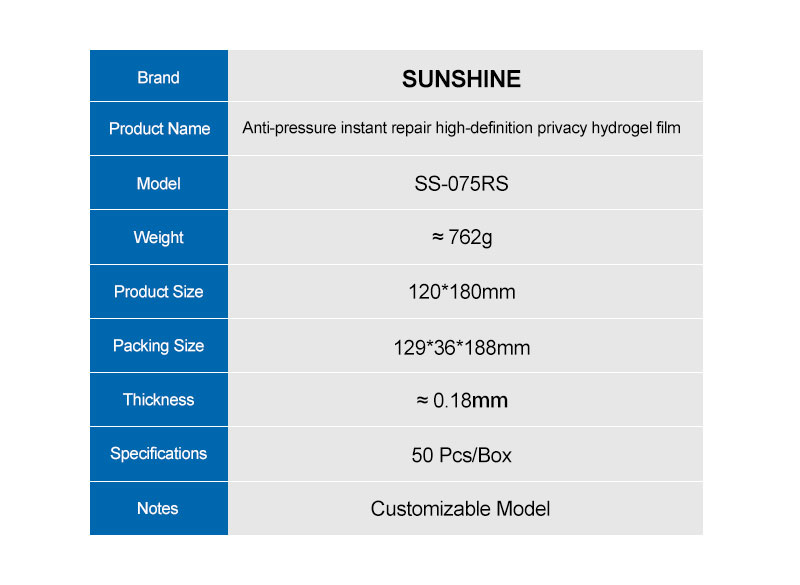This screenshot has width=800, height=585.
Task: Select the SUNSHINE brand name text
Action: coord(461,79)
